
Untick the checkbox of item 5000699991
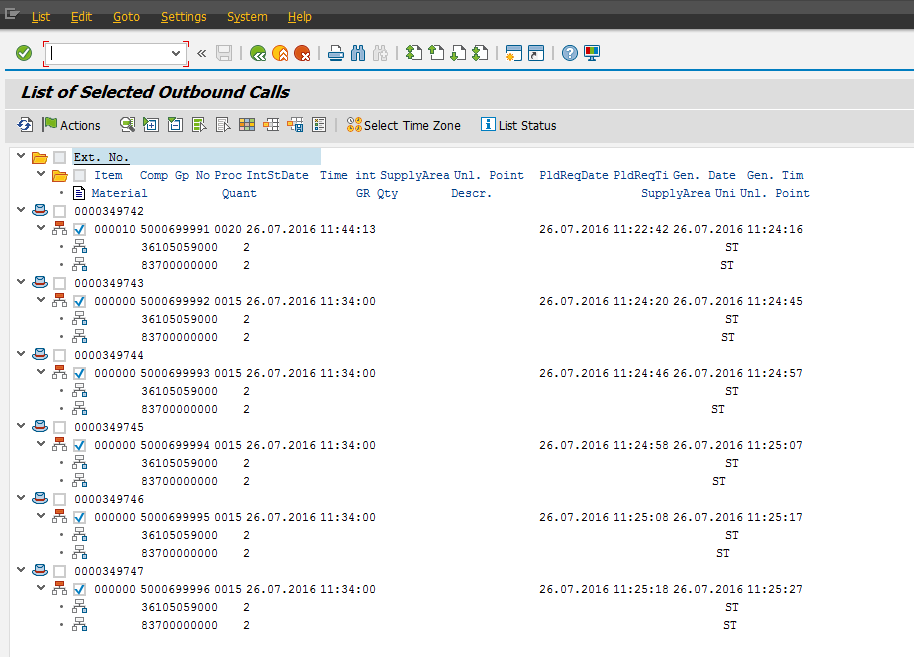click(x=80, y=230)
